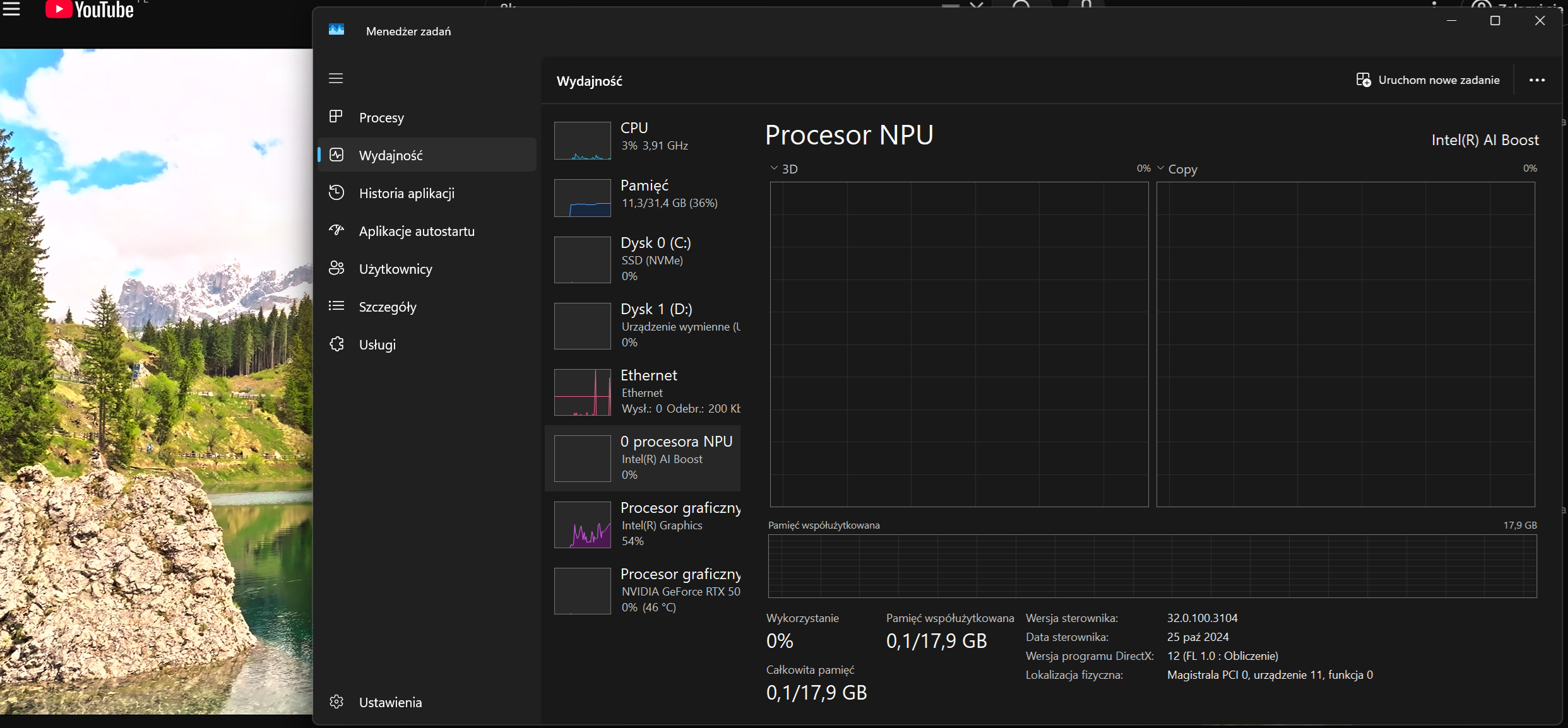1568x728 pixels.
Task: Open the three-dots more options menu
Action: 1536,80
